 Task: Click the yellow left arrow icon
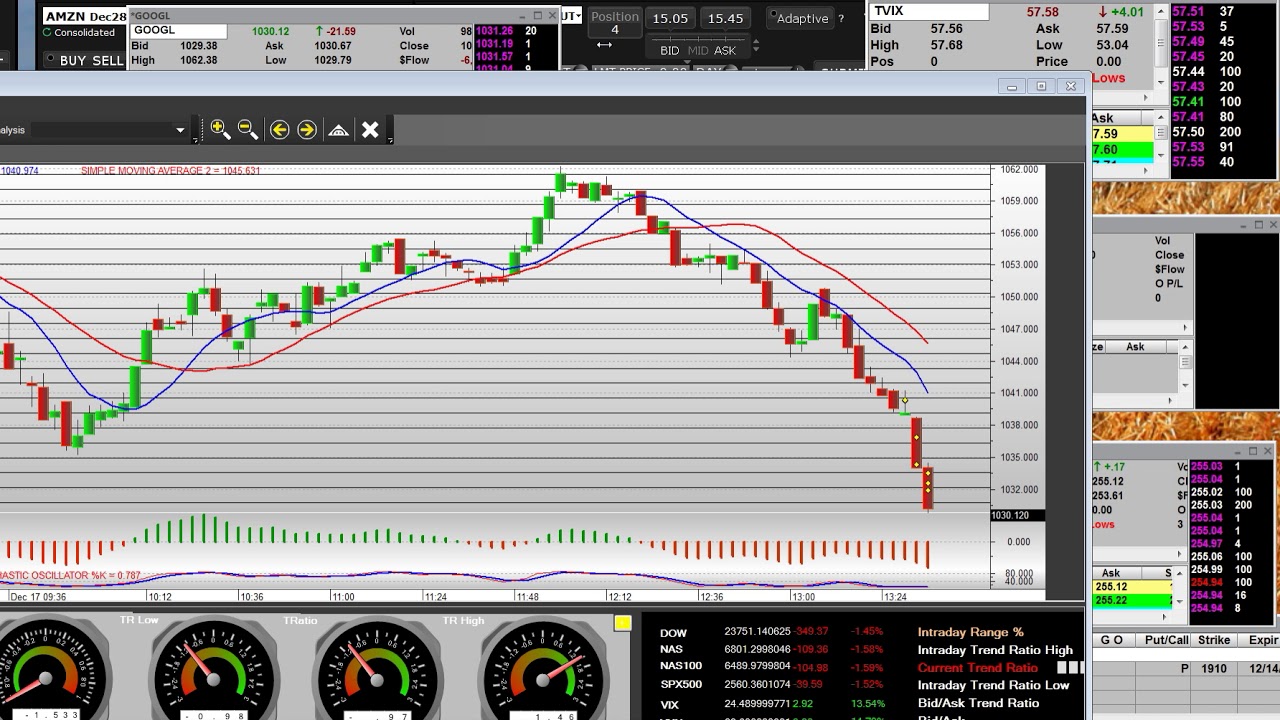click(x=279, y=129)
